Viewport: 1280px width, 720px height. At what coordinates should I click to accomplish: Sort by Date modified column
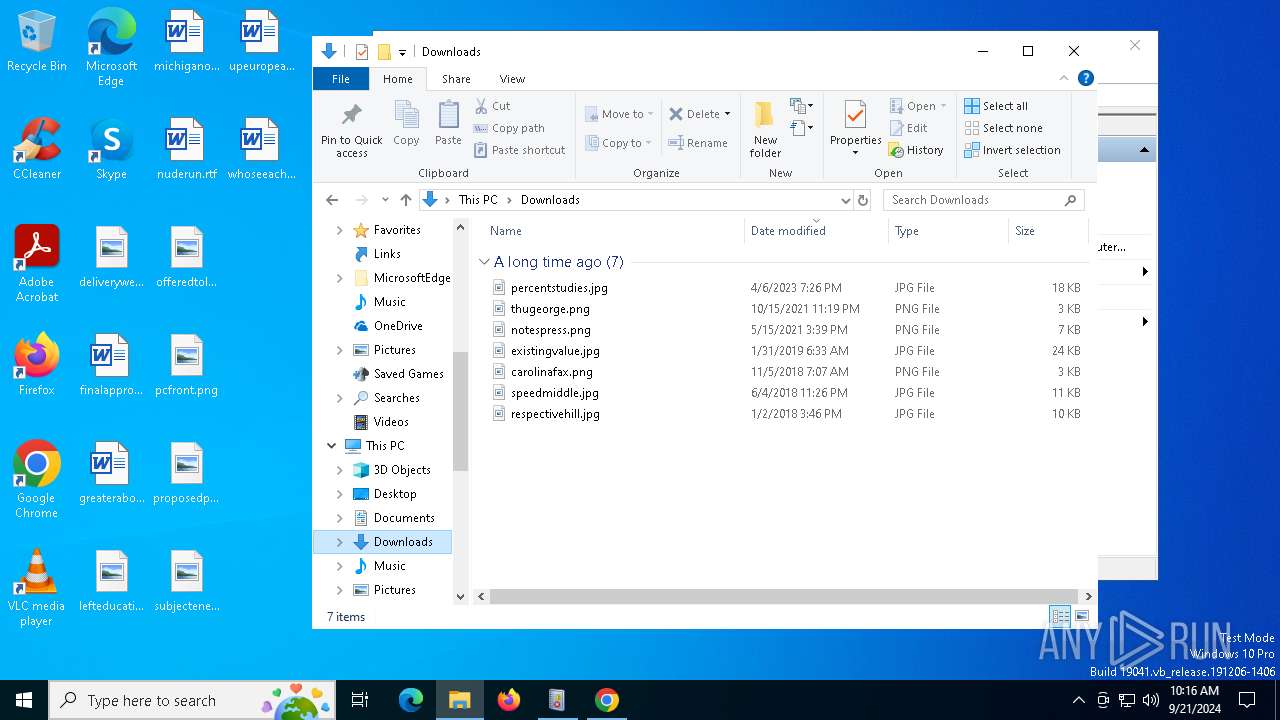click(817, 231)
